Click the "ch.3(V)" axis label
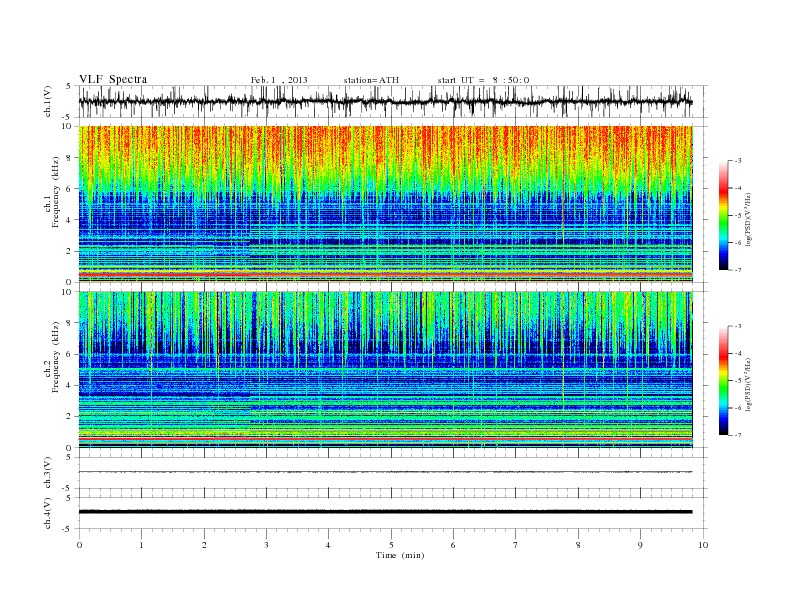The height and width of the screenshot is (612, 792). (47, 473)
